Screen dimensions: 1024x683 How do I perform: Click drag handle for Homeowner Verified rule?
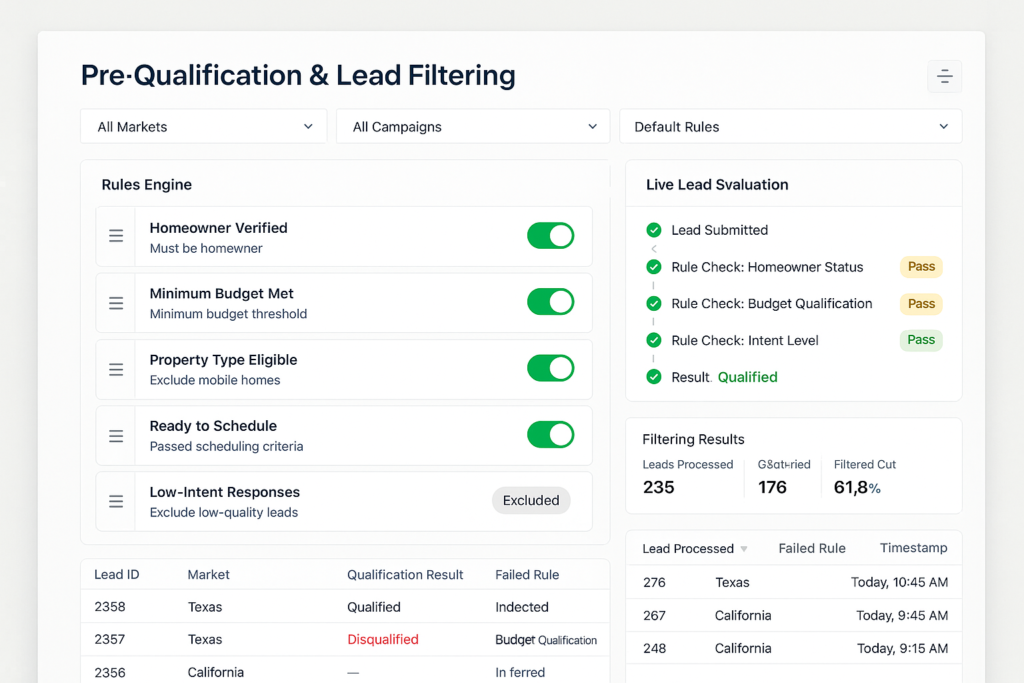point(116,236)
